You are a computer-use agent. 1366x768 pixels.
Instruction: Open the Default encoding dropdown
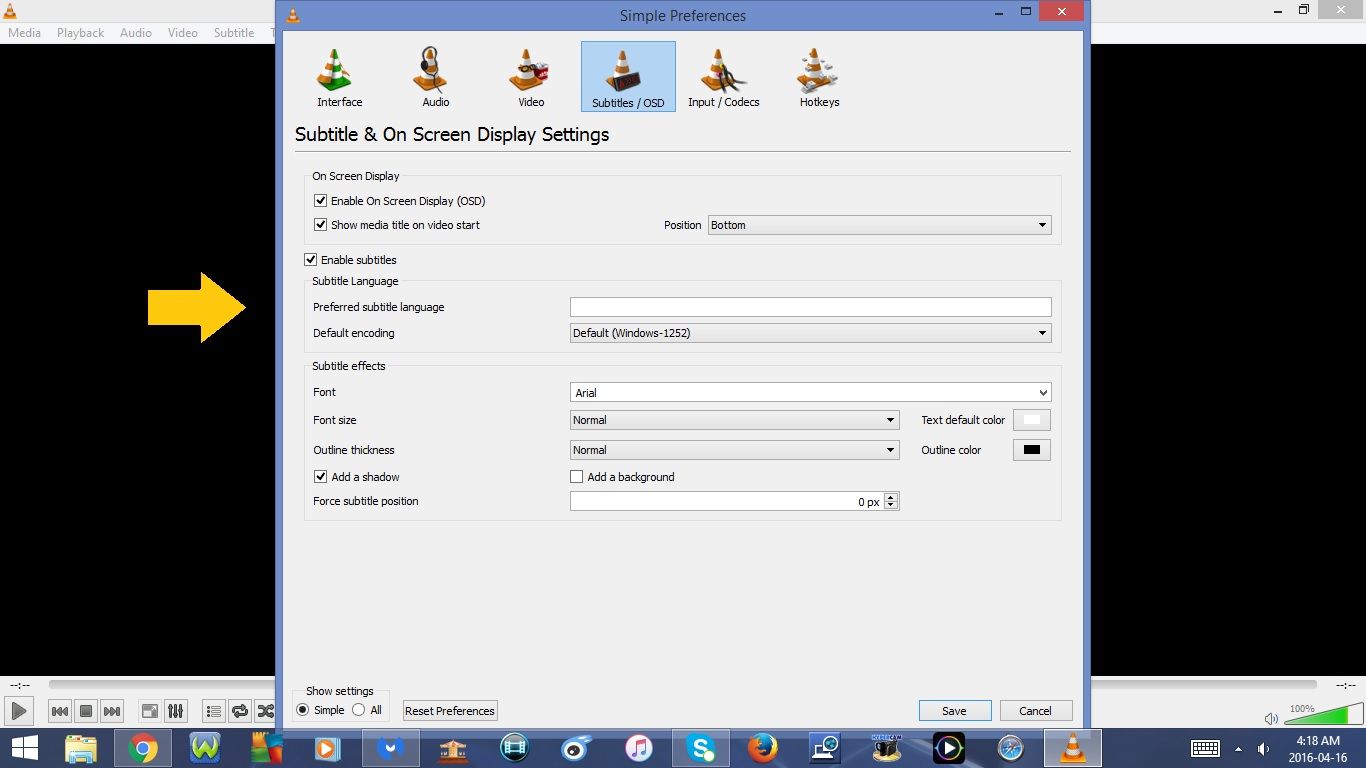[1042, 332]
